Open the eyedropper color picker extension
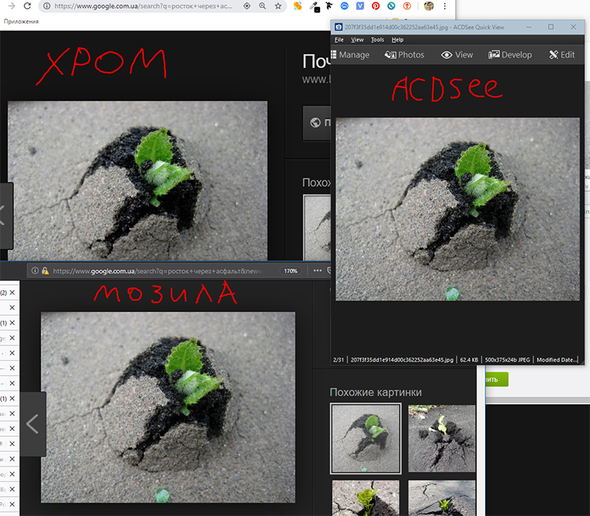This screenshot has height=516, width=590. [315, 6]
